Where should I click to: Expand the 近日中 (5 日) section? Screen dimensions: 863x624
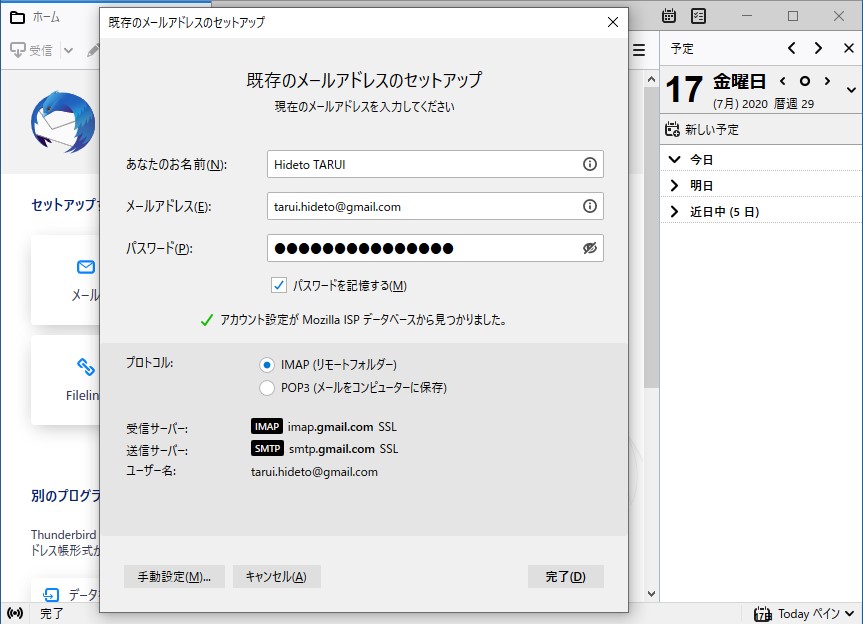(x=676, y=211)
